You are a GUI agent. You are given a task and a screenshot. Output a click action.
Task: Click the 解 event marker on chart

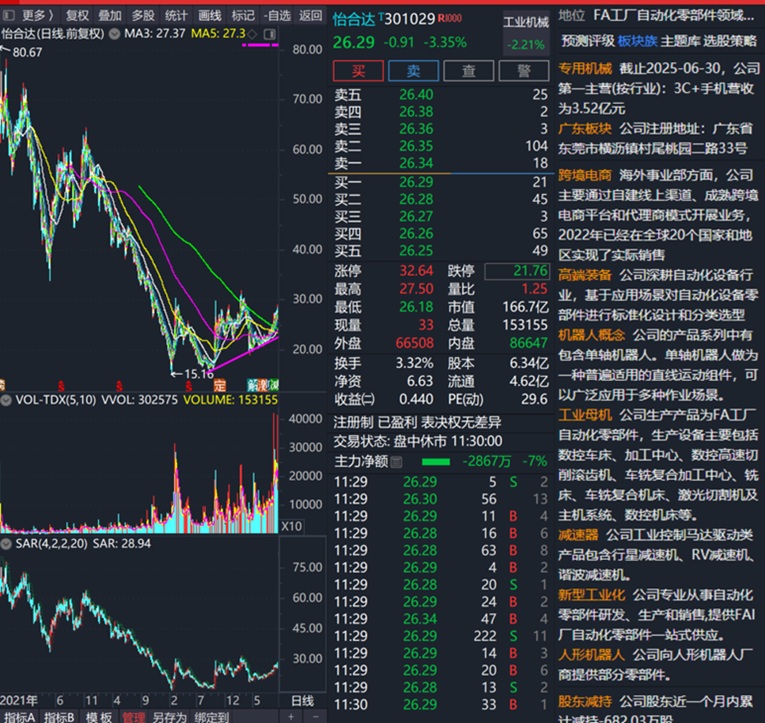(253, 385)
